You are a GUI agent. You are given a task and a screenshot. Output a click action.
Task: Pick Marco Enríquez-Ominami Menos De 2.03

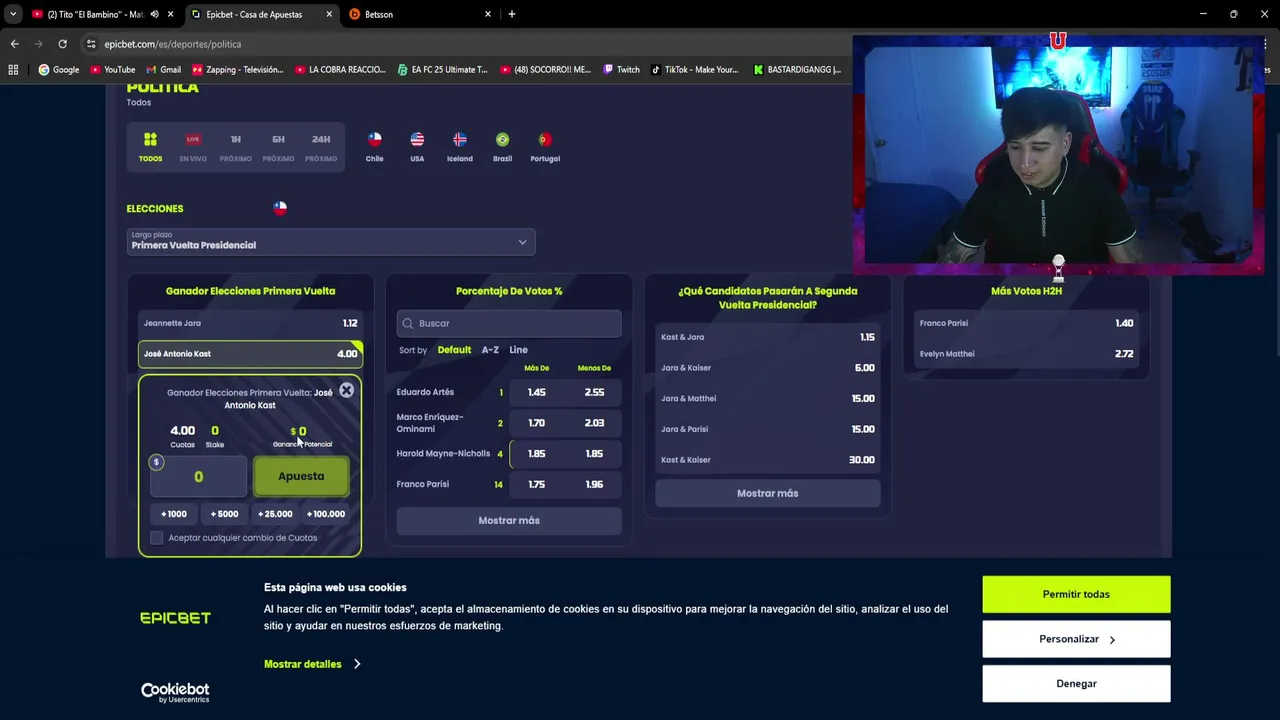pos(594,423)
